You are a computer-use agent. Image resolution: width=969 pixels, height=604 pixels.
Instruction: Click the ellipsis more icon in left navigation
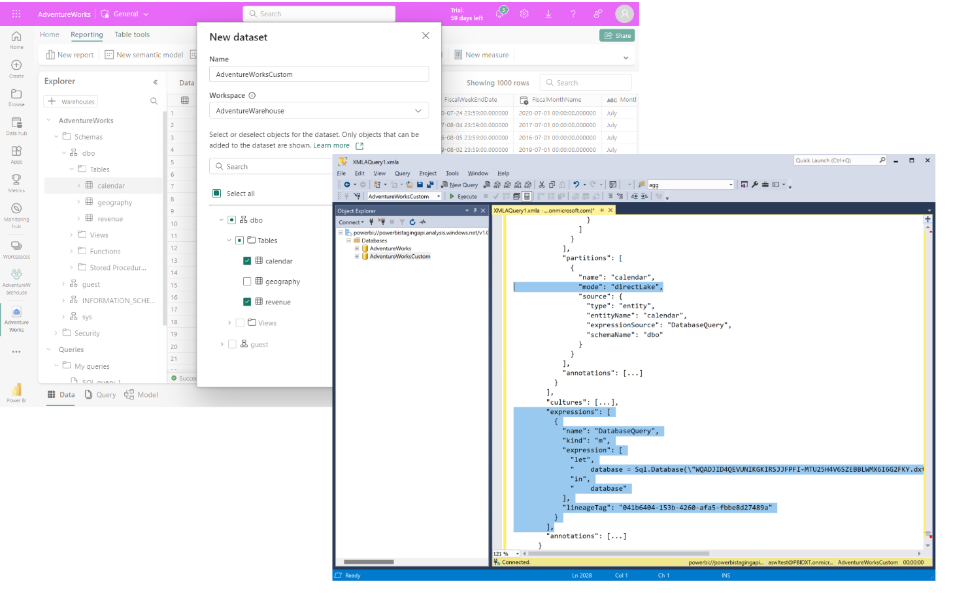tap(17, 352)
